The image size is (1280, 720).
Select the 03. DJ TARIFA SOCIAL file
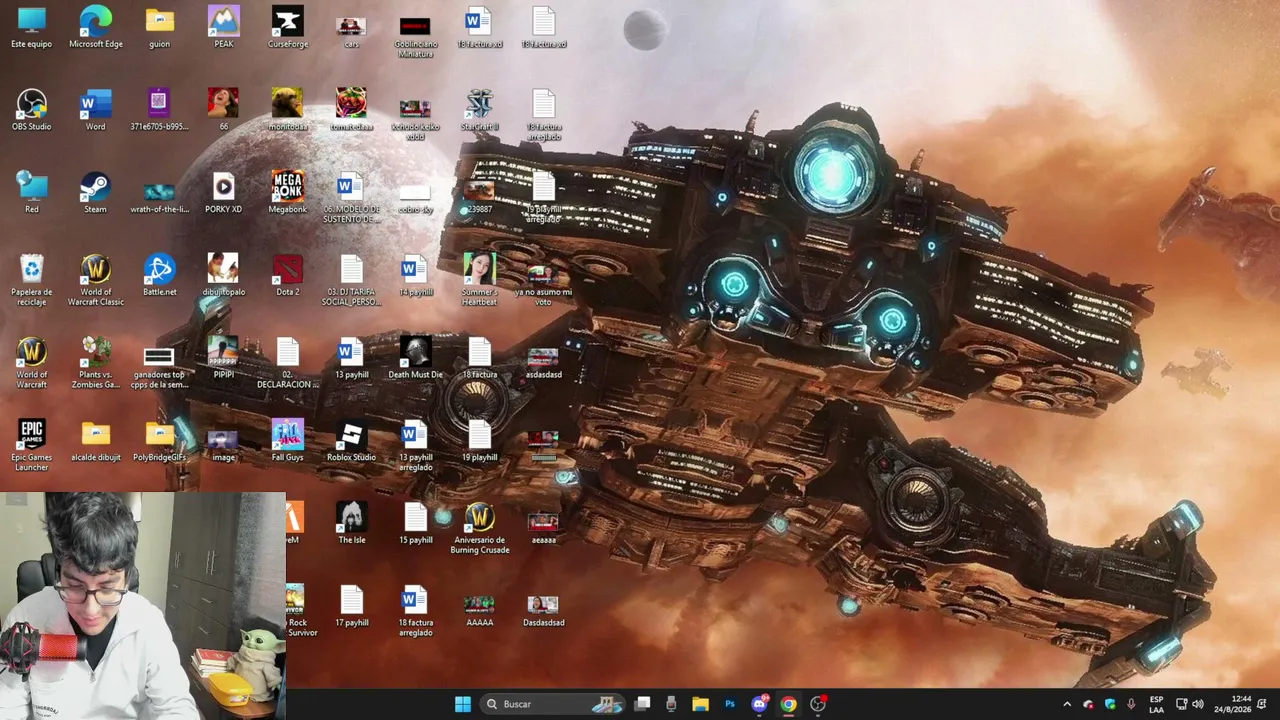351,280
